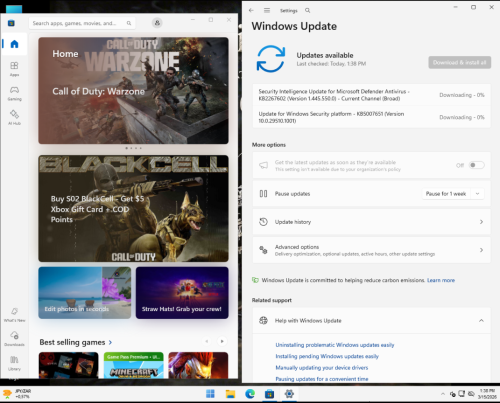Show hidden system tray icons

[443, 394]
